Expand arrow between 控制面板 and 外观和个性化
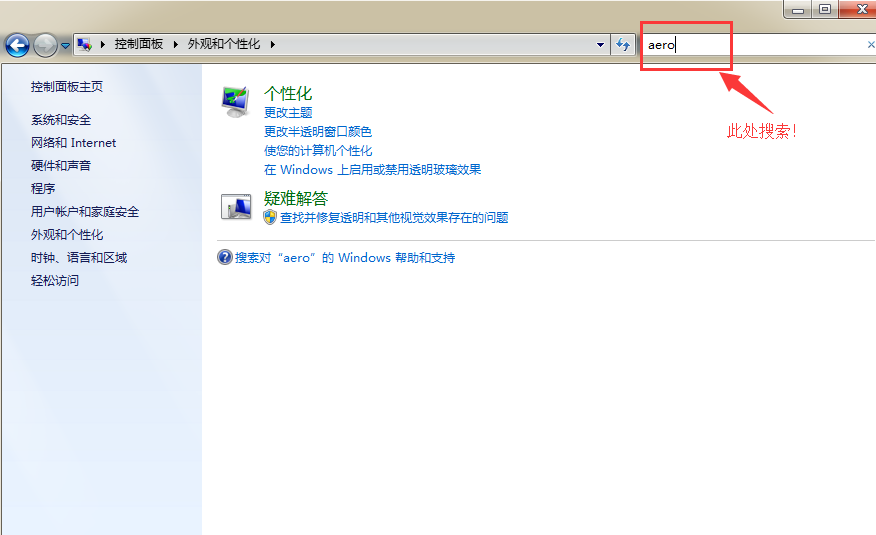The image size is (876, 535). [x=175, y=44]
